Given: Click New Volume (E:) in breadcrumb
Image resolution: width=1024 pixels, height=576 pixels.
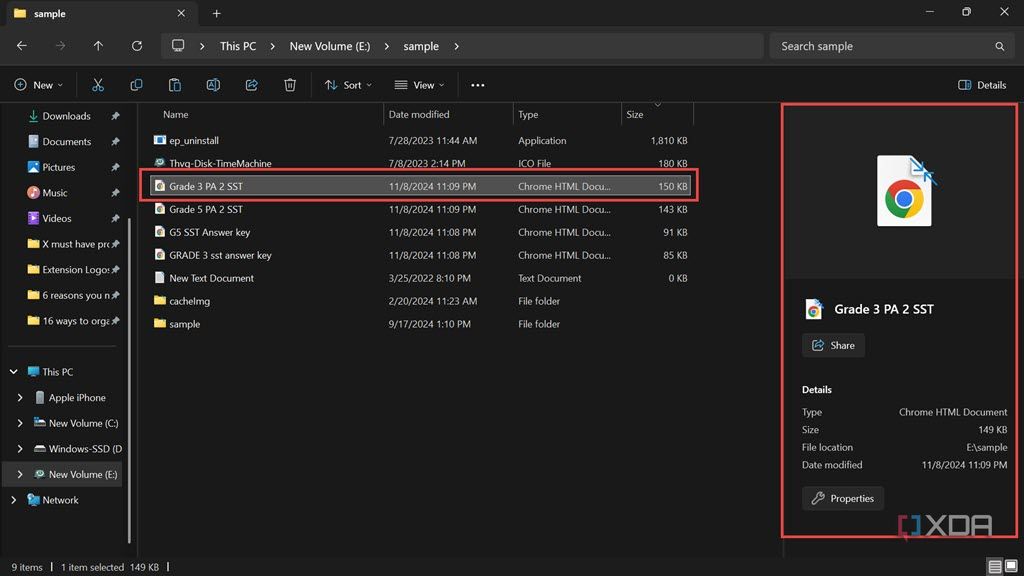Looking at the screenshot, I should click(330, 46).
